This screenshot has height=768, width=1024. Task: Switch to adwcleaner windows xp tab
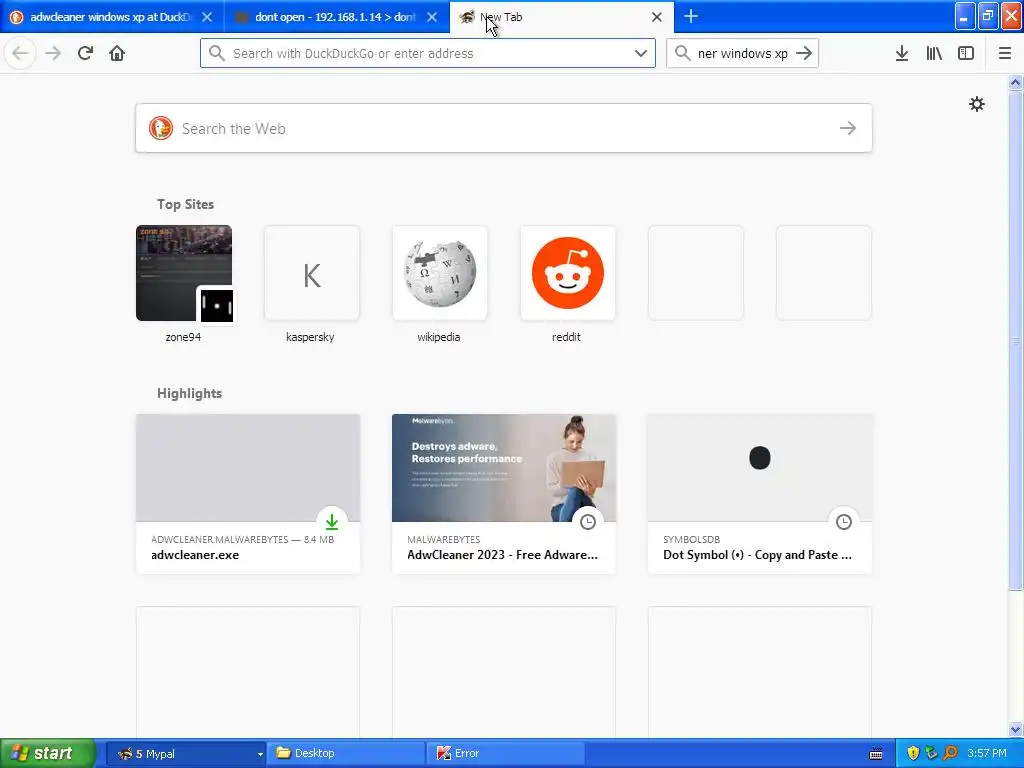[x=112, y=17]
